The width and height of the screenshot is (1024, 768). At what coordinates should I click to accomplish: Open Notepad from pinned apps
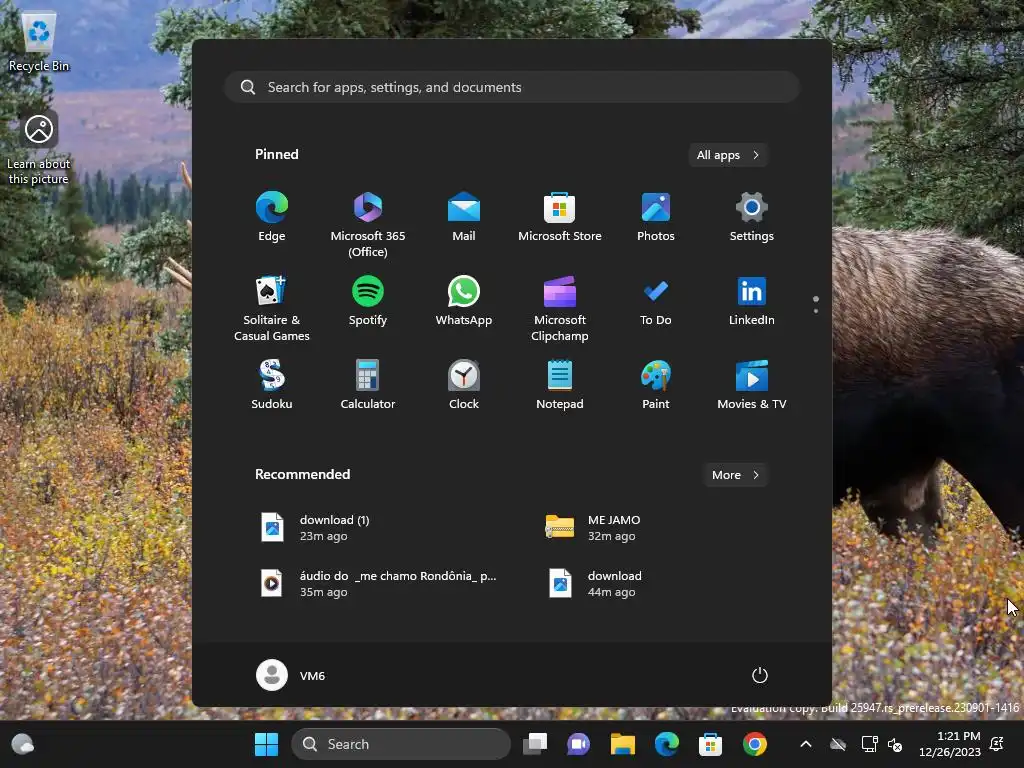[560, 385]
